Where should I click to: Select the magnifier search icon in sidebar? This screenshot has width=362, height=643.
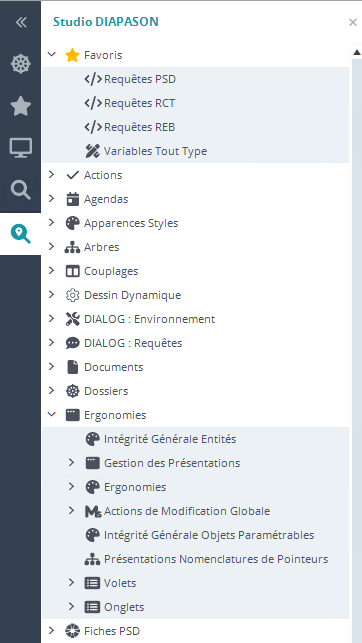click(20, 190)
